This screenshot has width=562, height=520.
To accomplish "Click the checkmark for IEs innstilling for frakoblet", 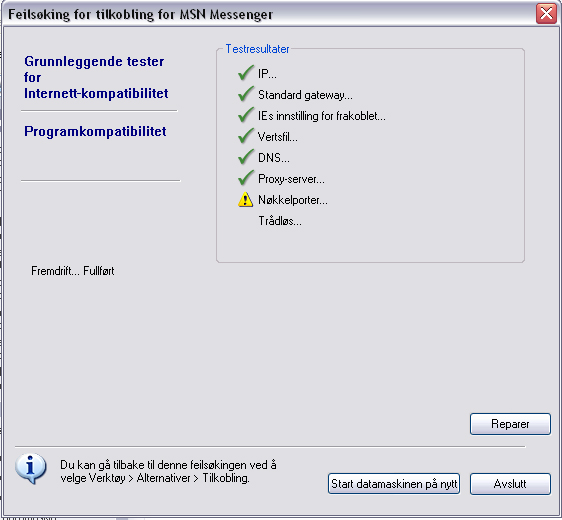I will [x=246, y=115].
